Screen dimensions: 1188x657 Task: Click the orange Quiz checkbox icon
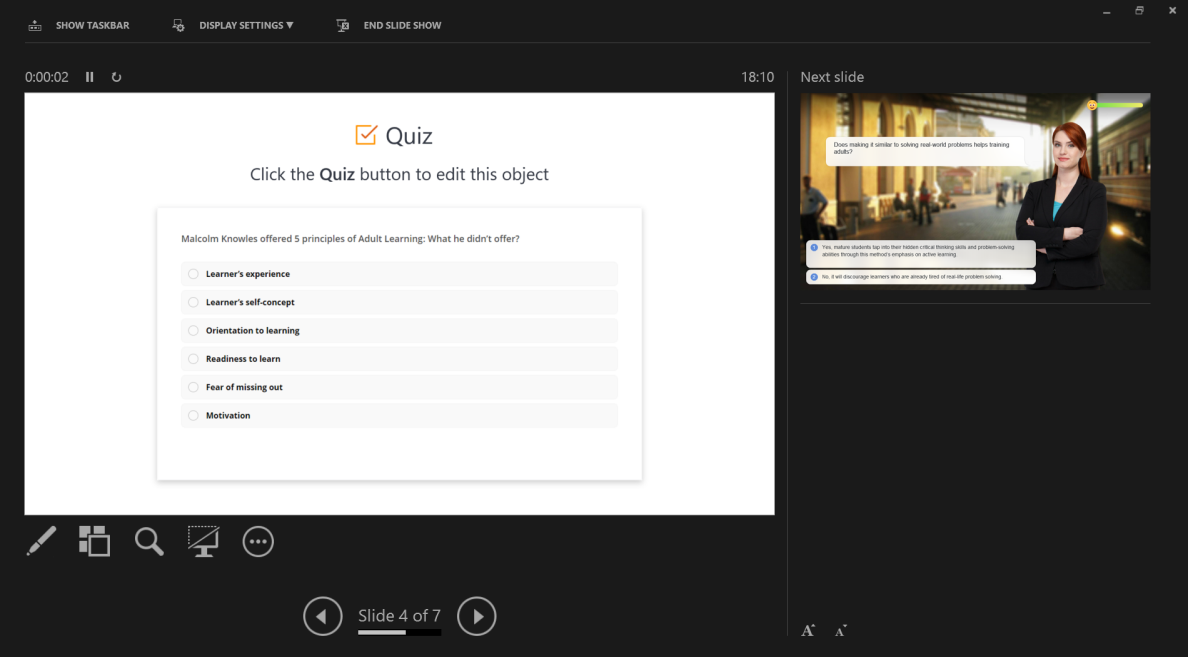[366, 135]
